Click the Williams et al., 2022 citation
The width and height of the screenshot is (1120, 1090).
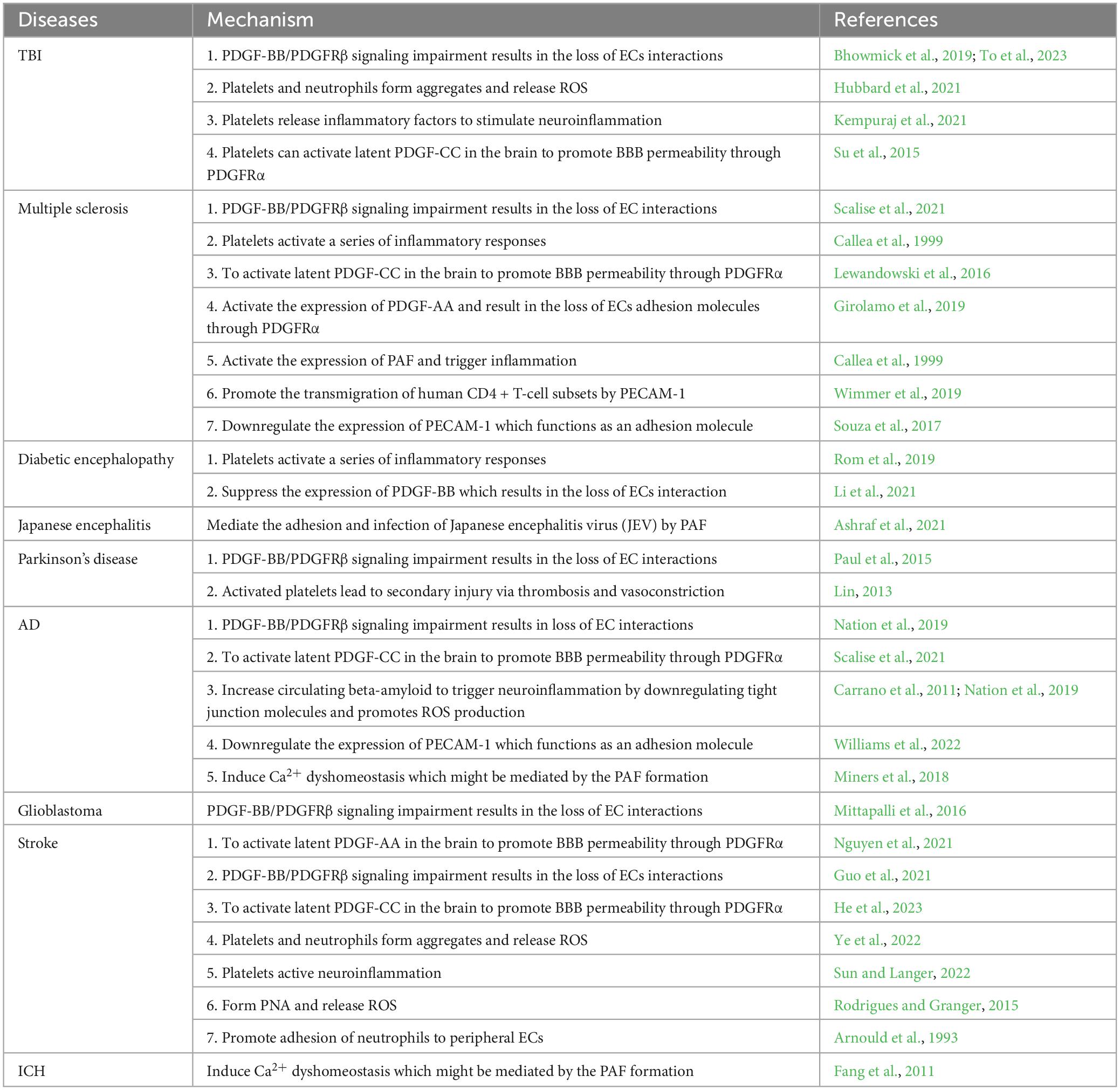coord(897,744)
